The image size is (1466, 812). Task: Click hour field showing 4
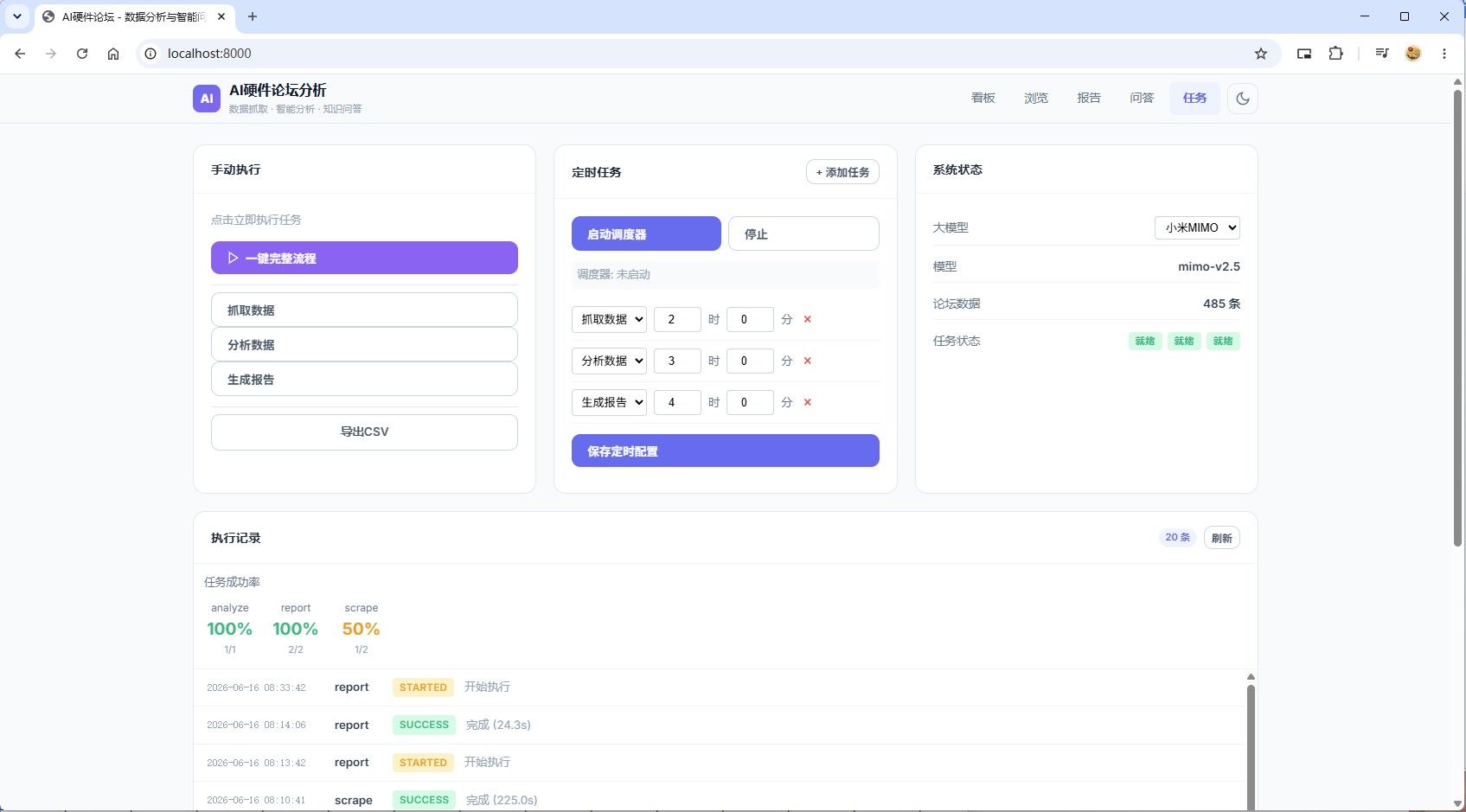click(677, 402)
